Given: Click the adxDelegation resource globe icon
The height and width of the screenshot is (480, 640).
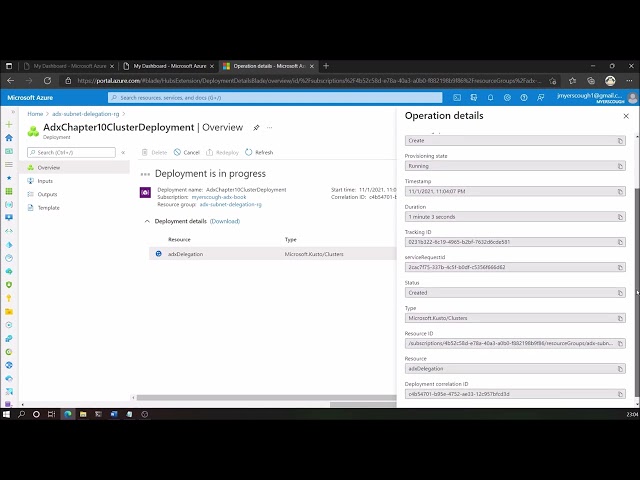Looking at the screenshot, I should (x=159, y=254).
